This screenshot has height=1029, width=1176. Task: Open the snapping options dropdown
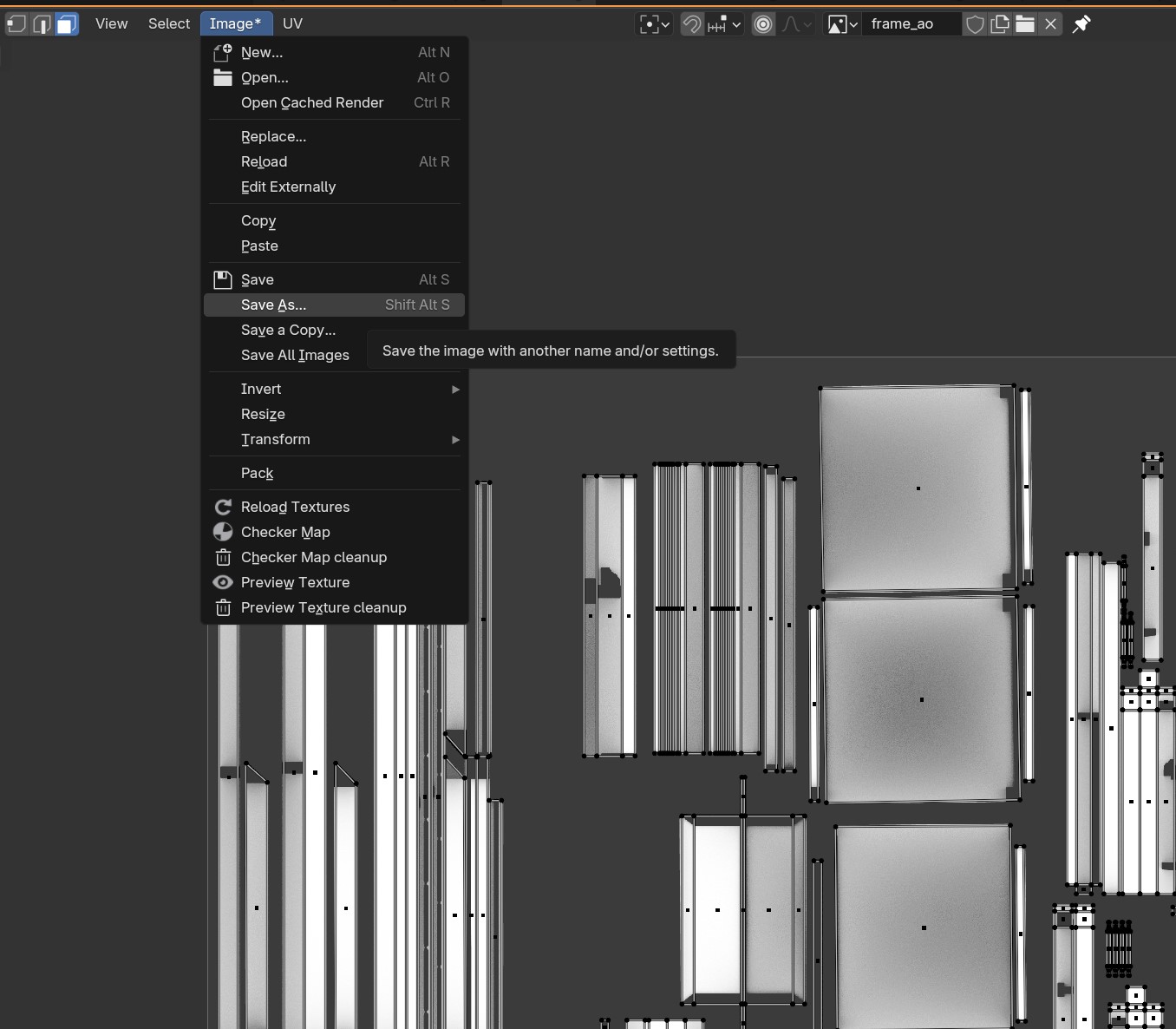(724, 24)
